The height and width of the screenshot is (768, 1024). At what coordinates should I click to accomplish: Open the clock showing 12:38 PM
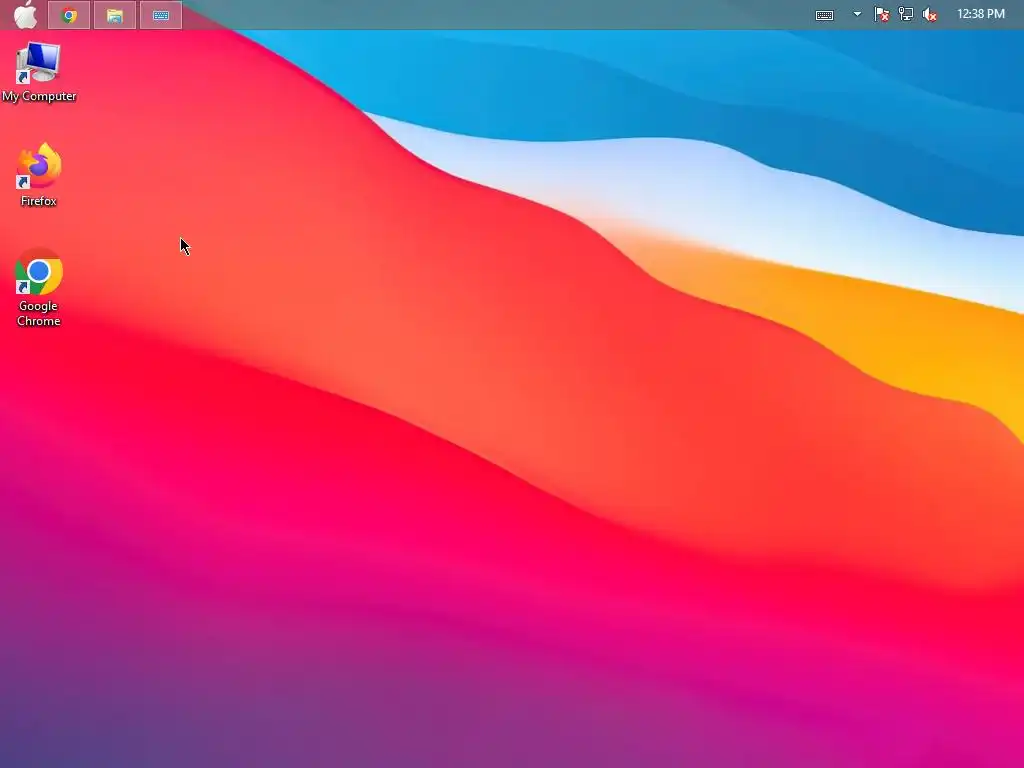point(981,14)
